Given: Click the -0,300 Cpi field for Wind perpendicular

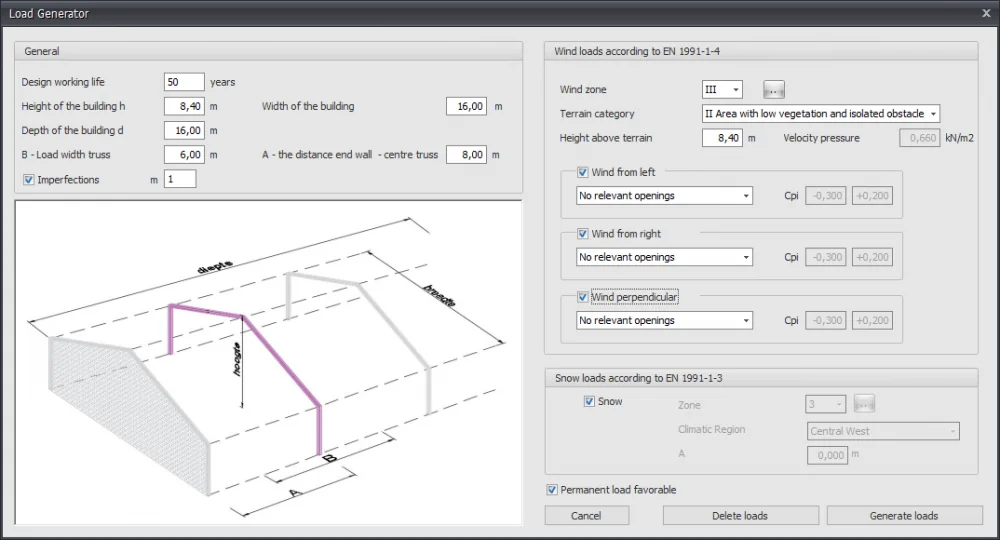Looking at the screenshot, I should click(x=826, y=320).
